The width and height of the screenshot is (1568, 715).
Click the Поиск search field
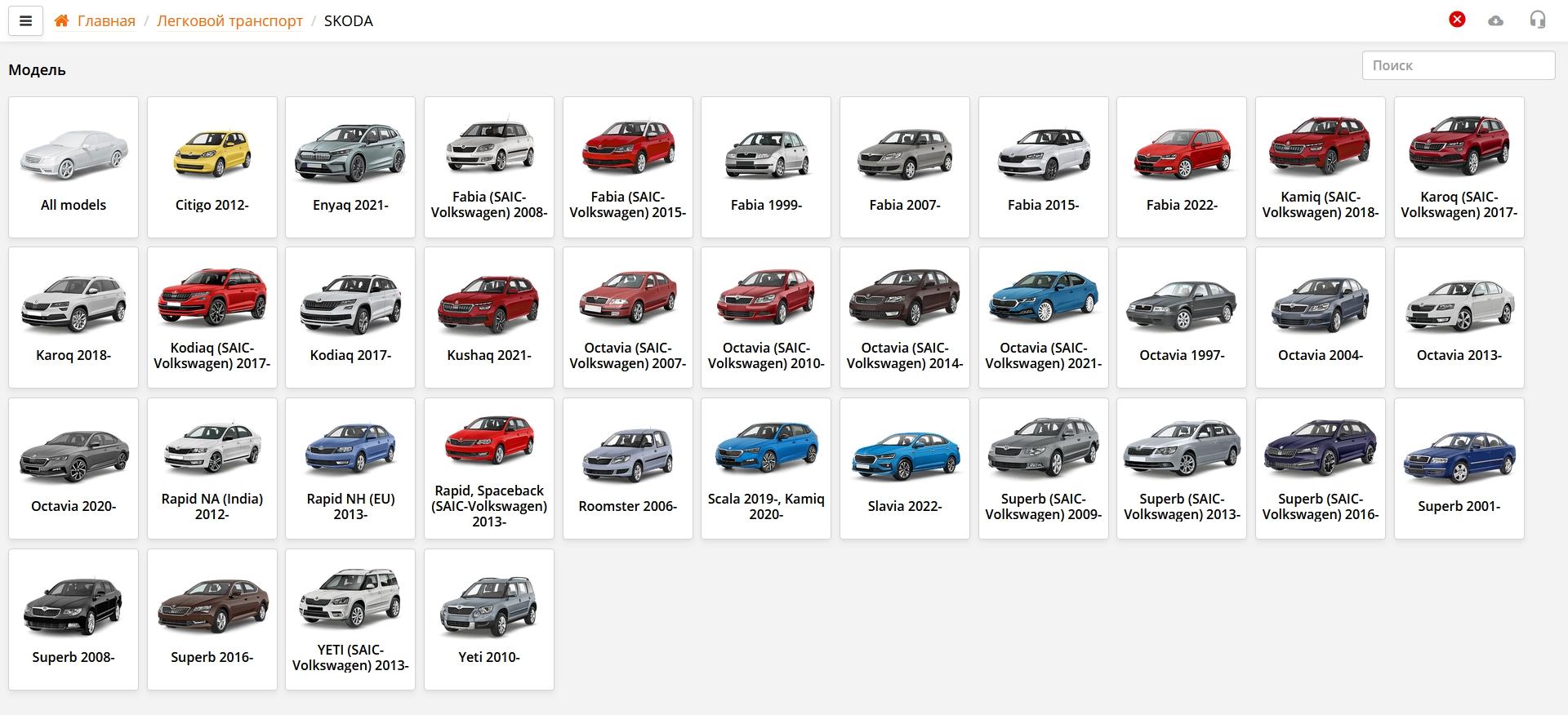[1458, 65]
